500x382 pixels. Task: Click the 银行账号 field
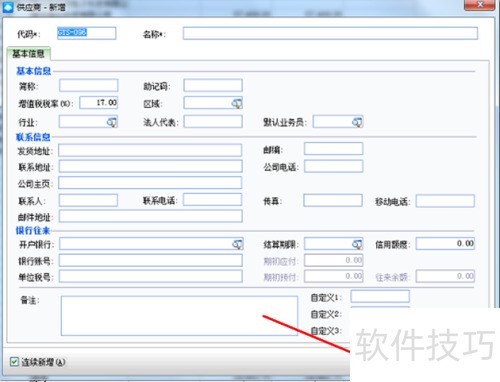(x=151, y=260)
